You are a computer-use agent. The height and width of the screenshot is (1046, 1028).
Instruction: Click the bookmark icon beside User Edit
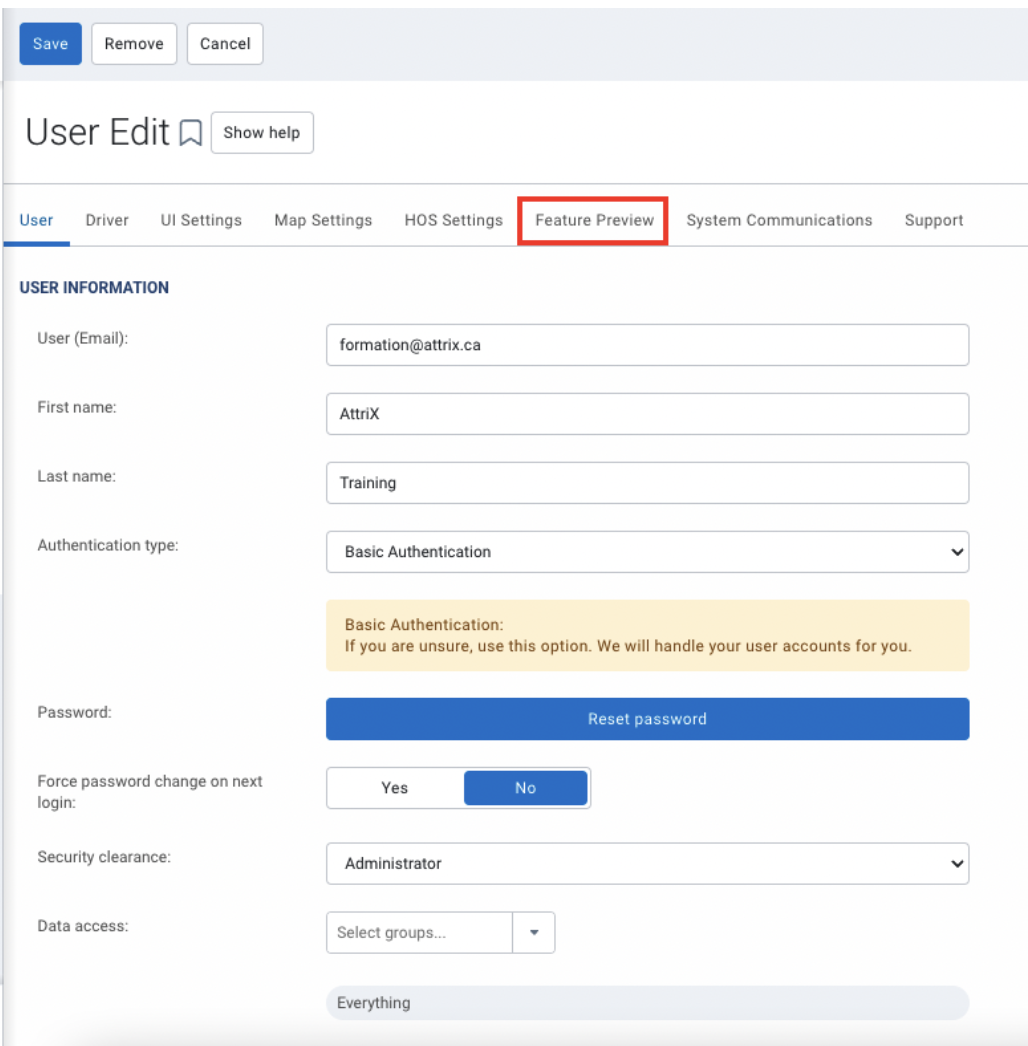point(191,133)
